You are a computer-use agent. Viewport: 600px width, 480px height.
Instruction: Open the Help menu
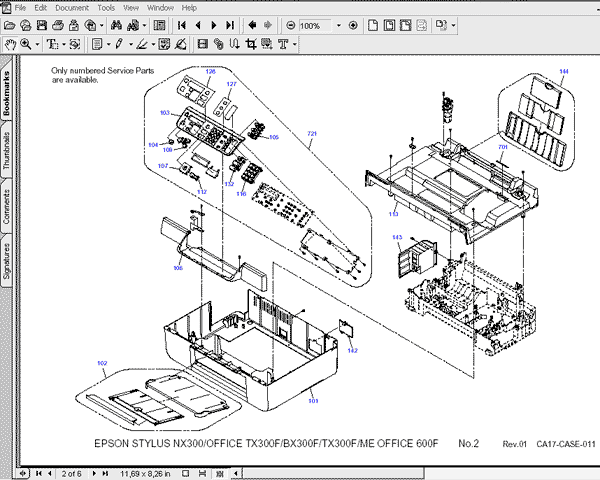pyautogui.click(x=189, y=8)
